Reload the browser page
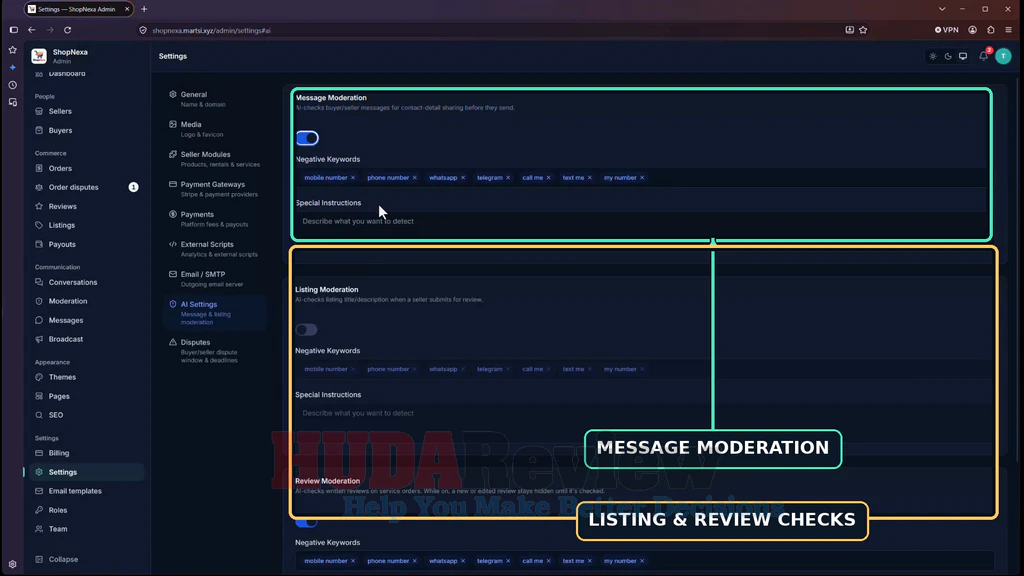The width and height of the screenshot is (1024, 576). point(67,30)
